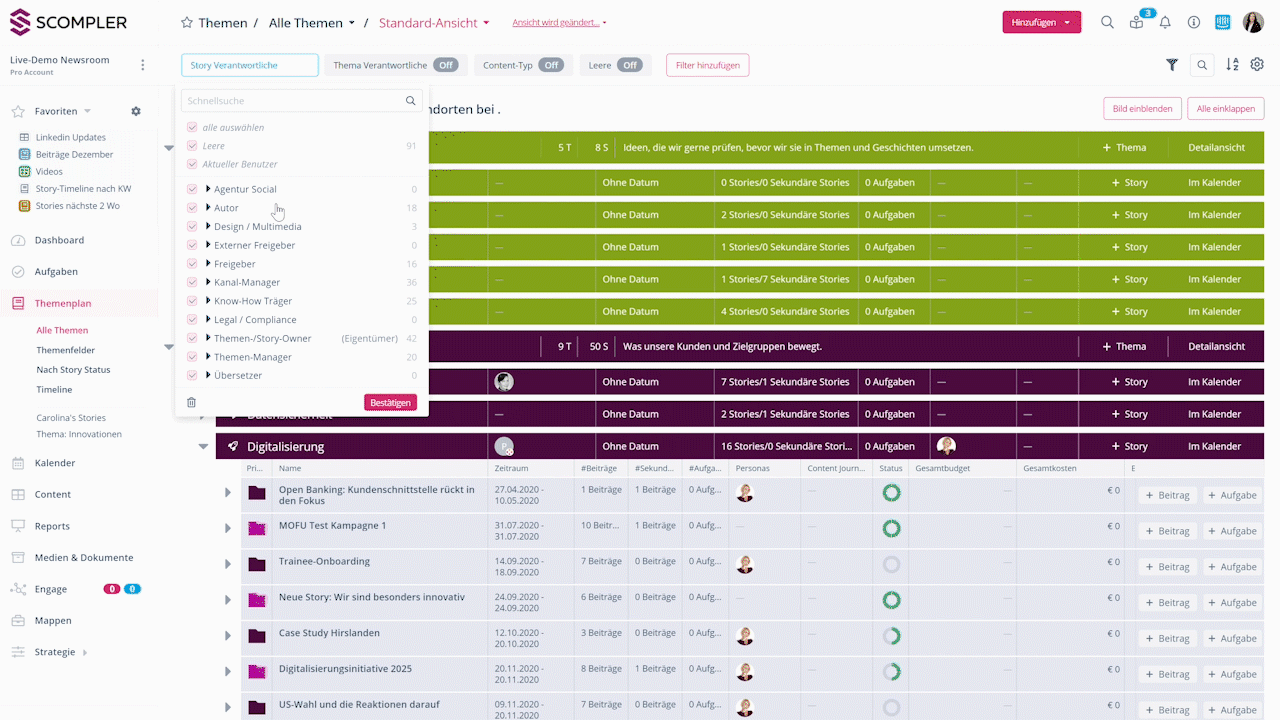Click the filter funnel icon

coord(1172,65)
